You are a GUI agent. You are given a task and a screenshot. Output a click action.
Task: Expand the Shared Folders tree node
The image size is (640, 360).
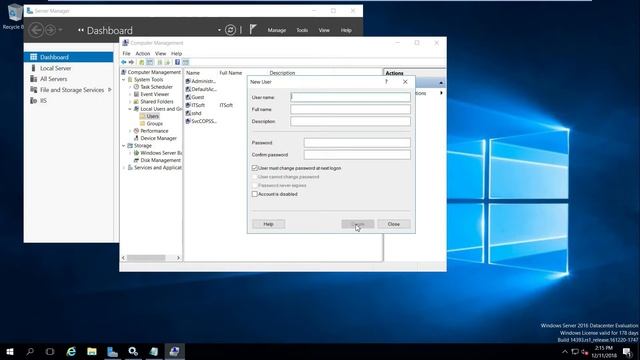tap(130, 102)
